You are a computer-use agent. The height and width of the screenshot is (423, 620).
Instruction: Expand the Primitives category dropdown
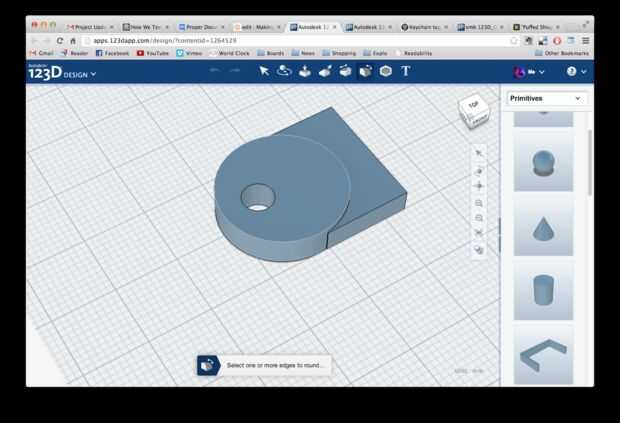coord(545,98)
